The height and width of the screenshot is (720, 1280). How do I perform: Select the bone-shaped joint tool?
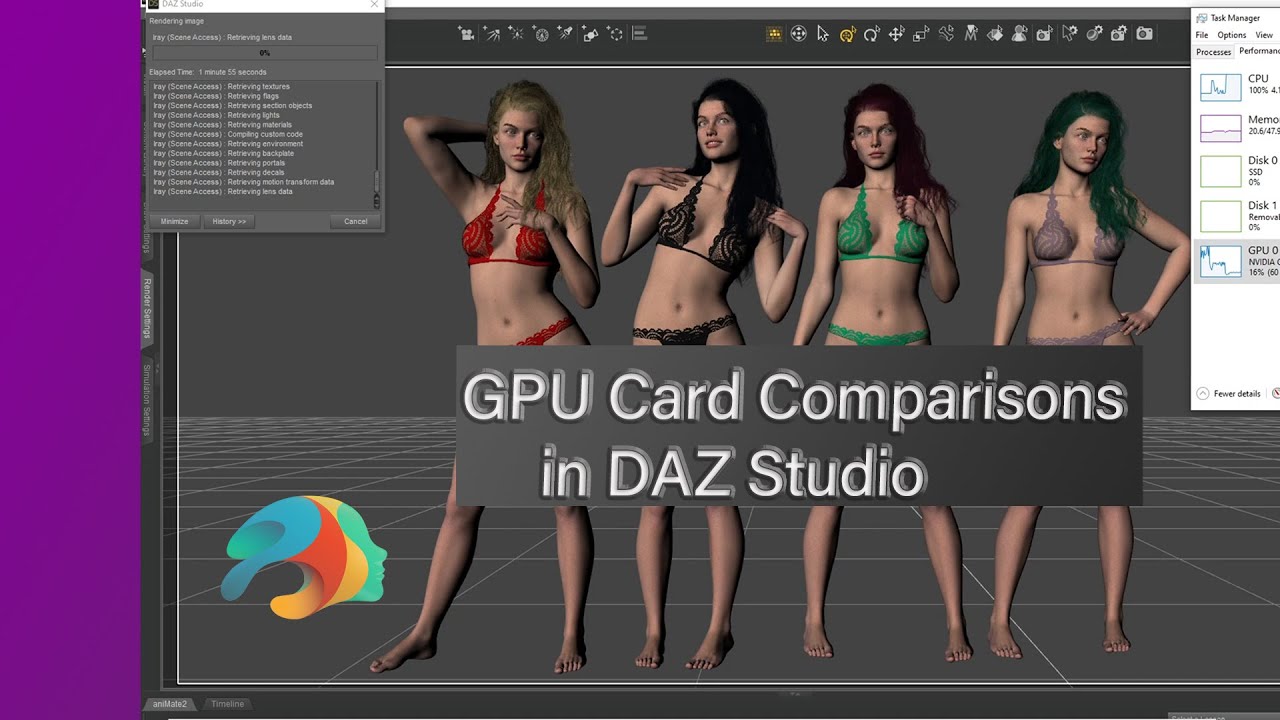pos(946,34)
